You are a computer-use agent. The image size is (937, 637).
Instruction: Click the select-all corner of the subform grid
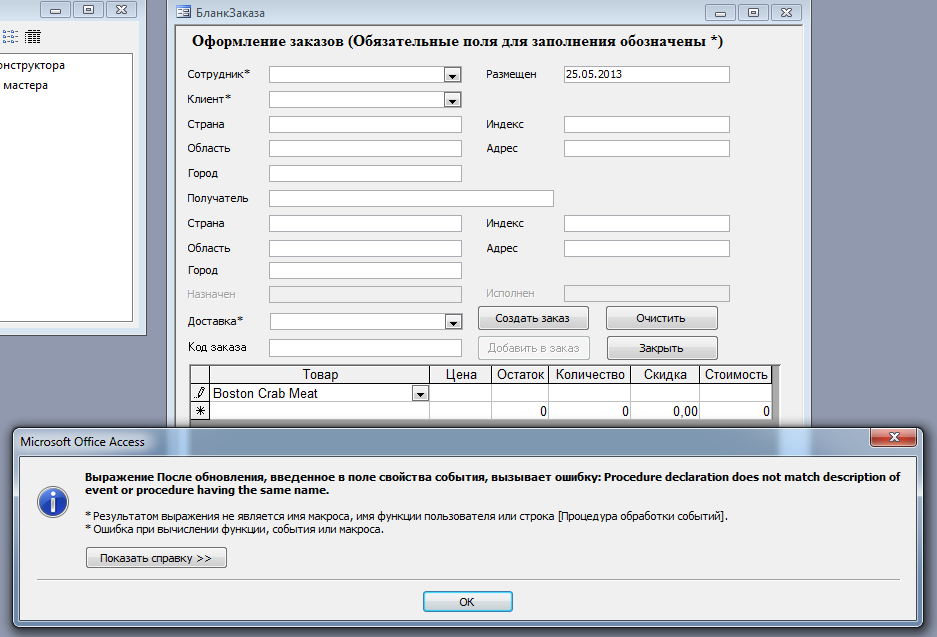coord(200,375)
